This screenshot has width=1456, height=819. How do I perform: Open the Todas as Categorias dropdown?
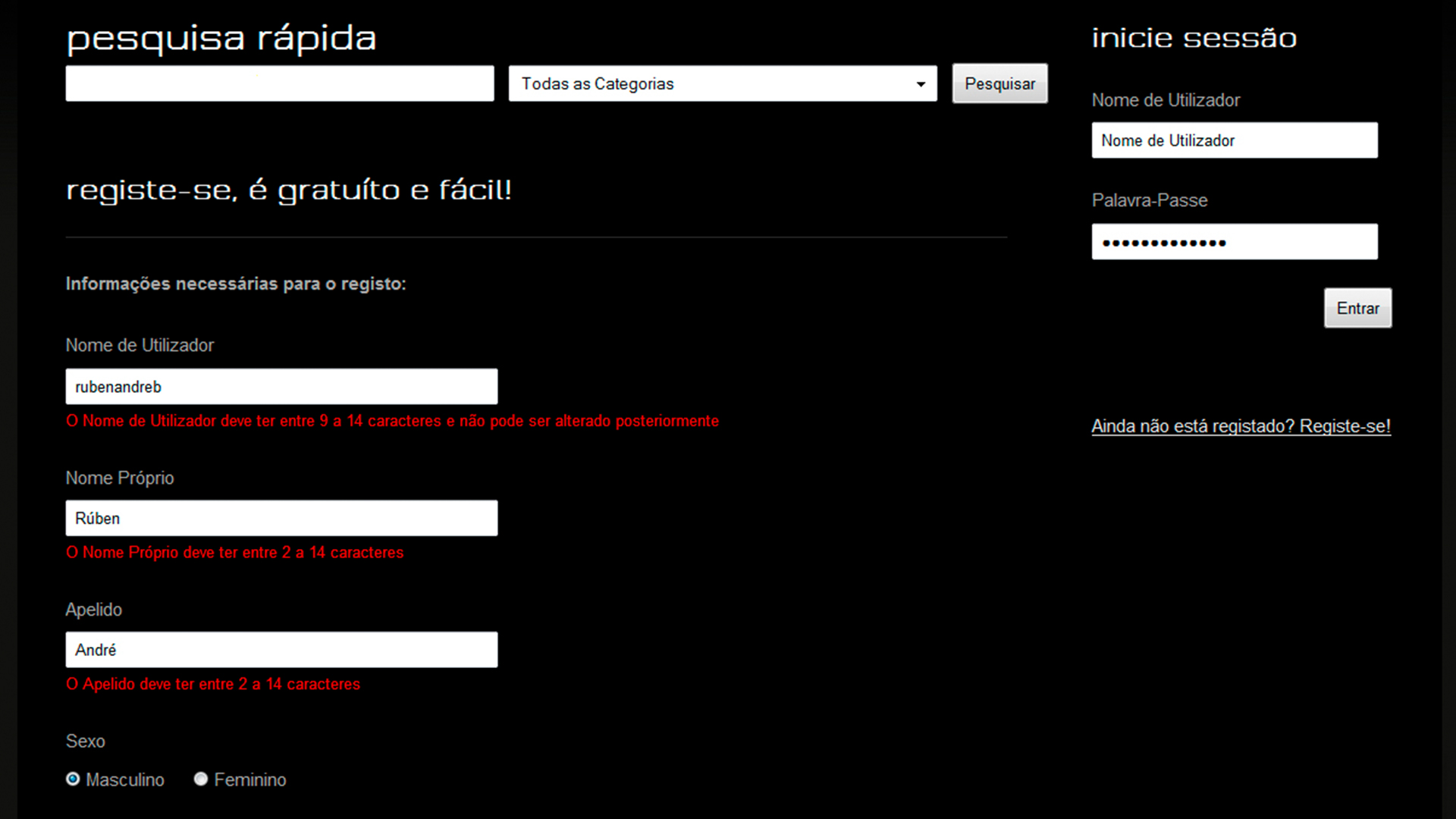click(x=713, y=83)
